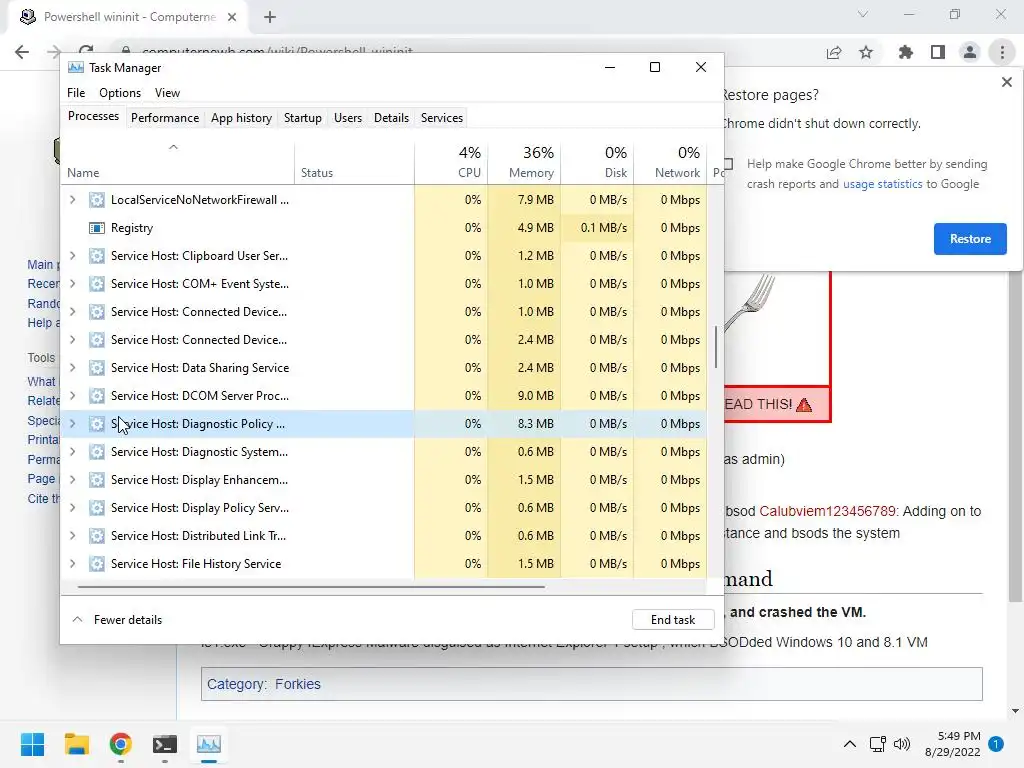Click the Task Manager vertical scrollbar thumb
This screenshot has height=768, width=1024.
point(716,347)
